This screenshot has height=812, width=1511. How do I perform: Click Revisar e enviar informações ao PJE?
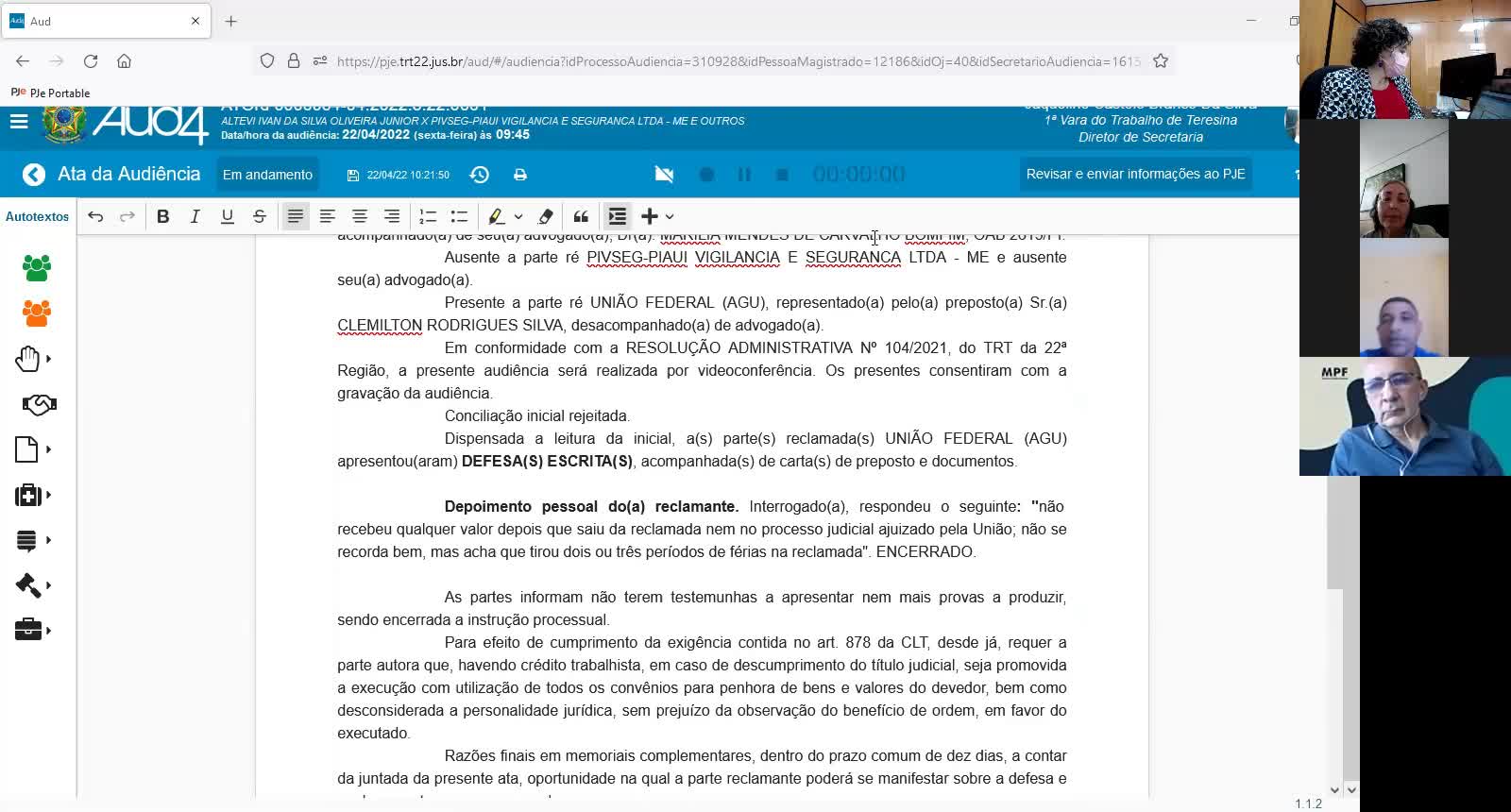tap(1136, 174)
